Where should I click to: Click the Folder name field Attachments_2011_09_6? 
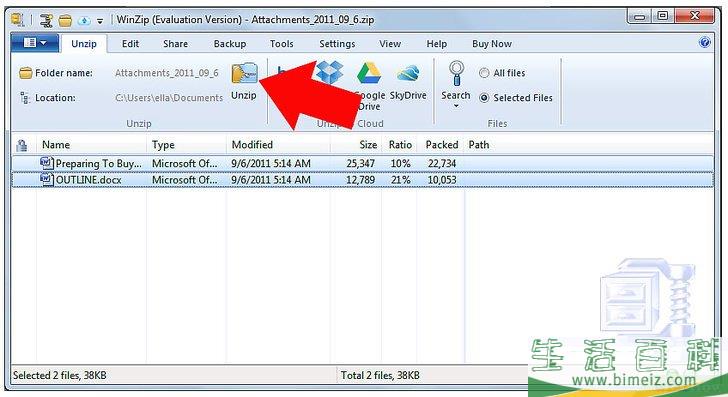(167, 73)
